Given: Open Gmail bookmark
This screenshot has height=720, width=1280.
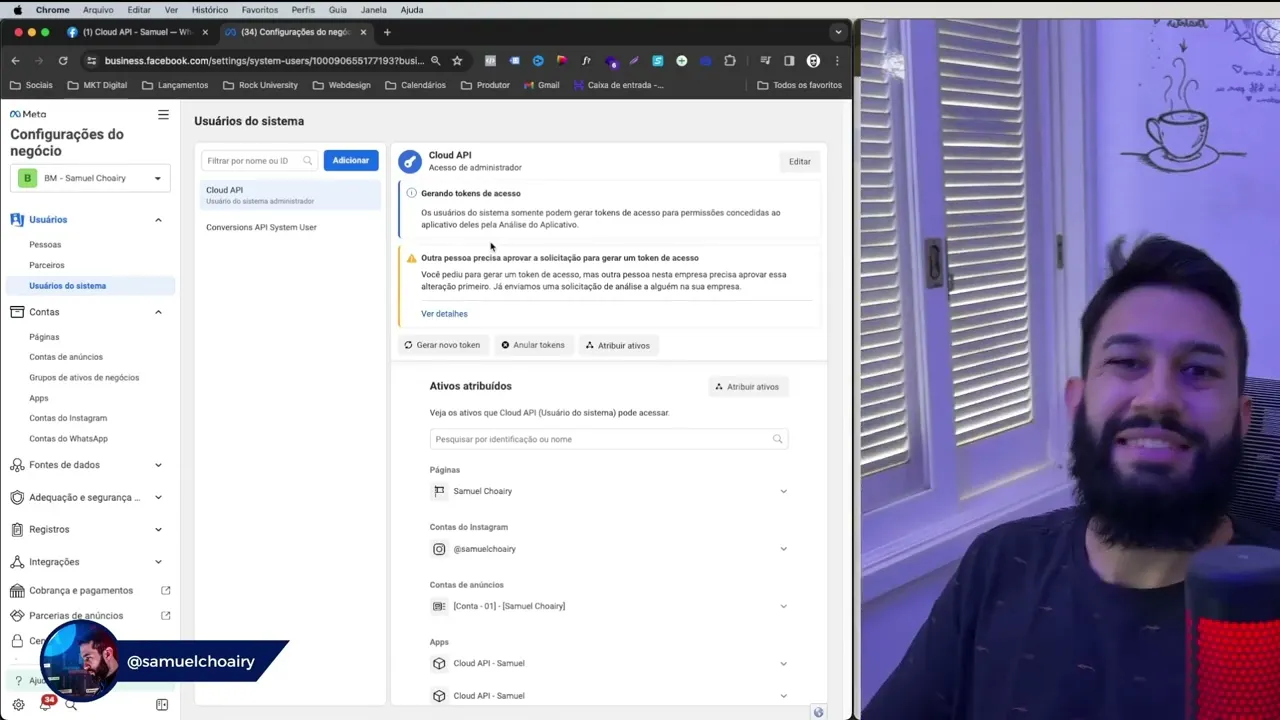Looking at the screenshot, I should pos(541,85).
